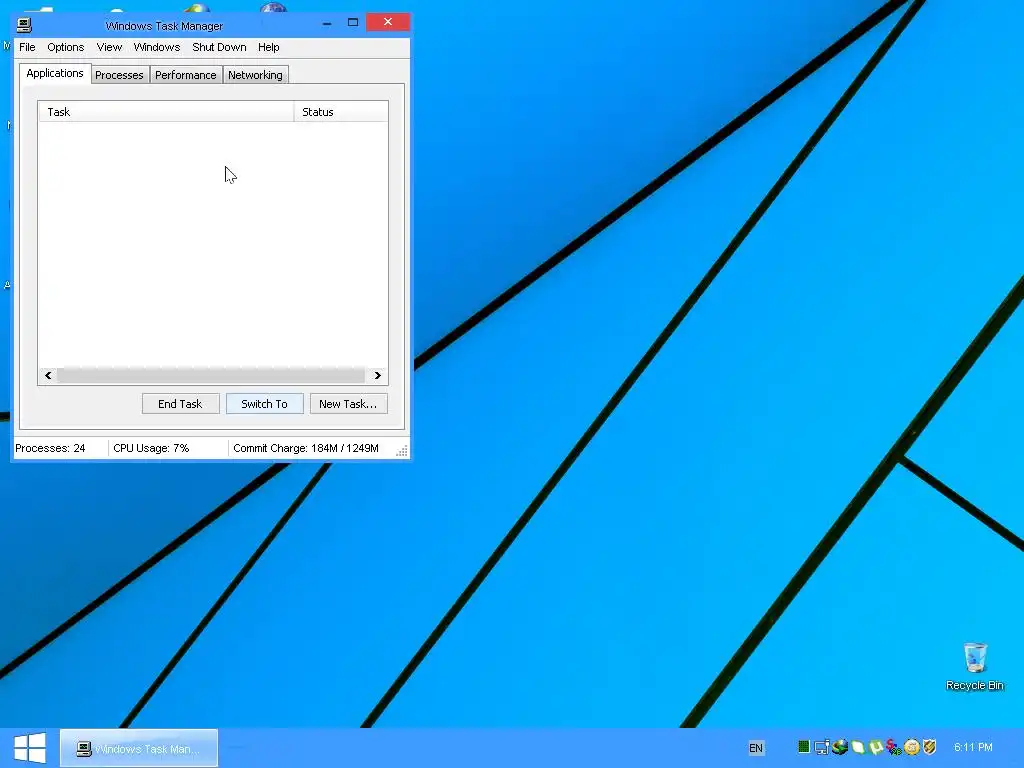The width and height of the screenshot is (1024, 768).
Task: Open the Start button Windows logo
Action: [x=30, y=748]
